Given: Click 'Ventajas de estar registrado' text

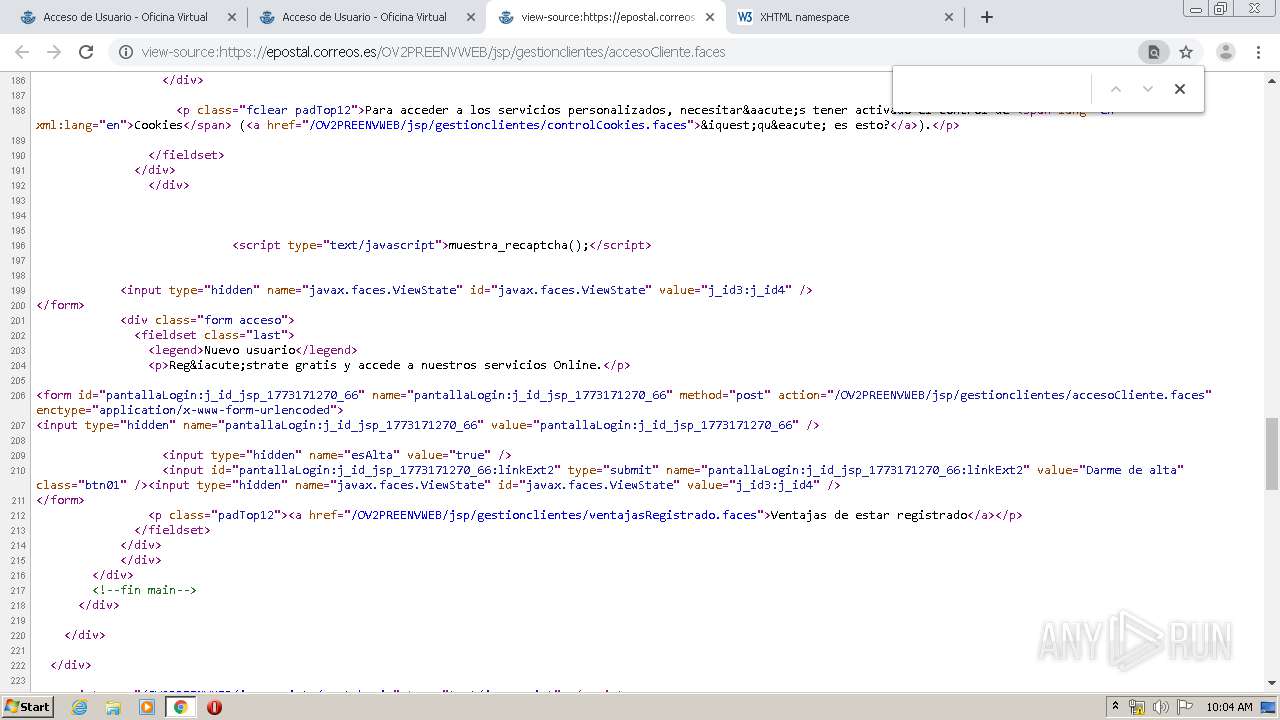Looking at the screenshot, I should point(868,515).
